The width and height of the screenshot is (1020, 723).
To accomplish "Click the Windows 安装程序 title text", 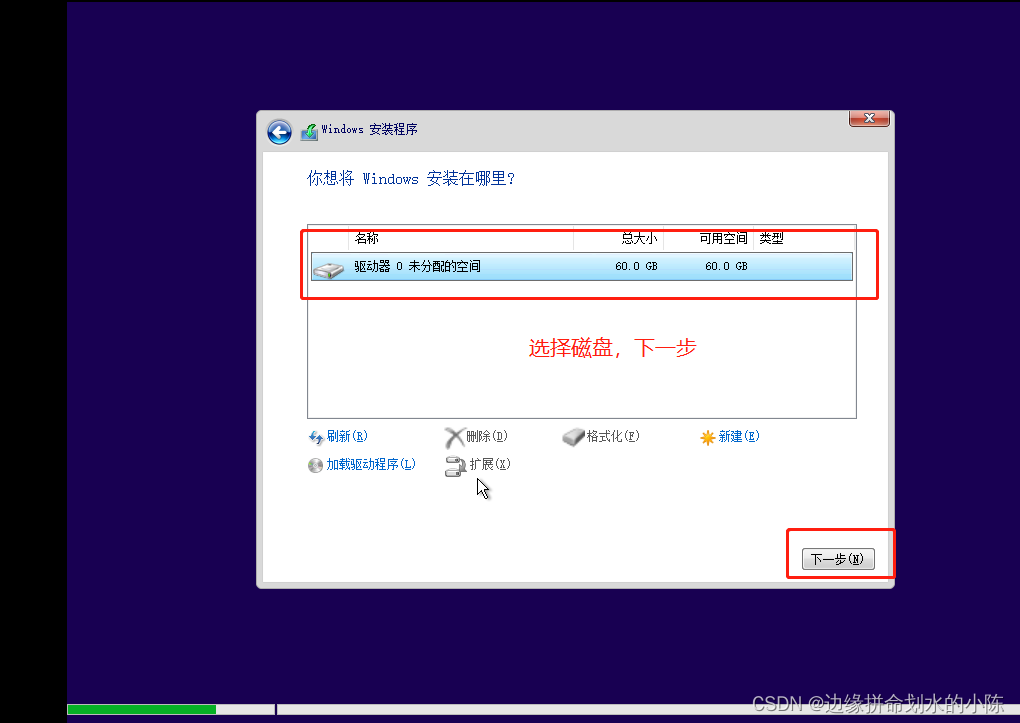I will [369, 129].
